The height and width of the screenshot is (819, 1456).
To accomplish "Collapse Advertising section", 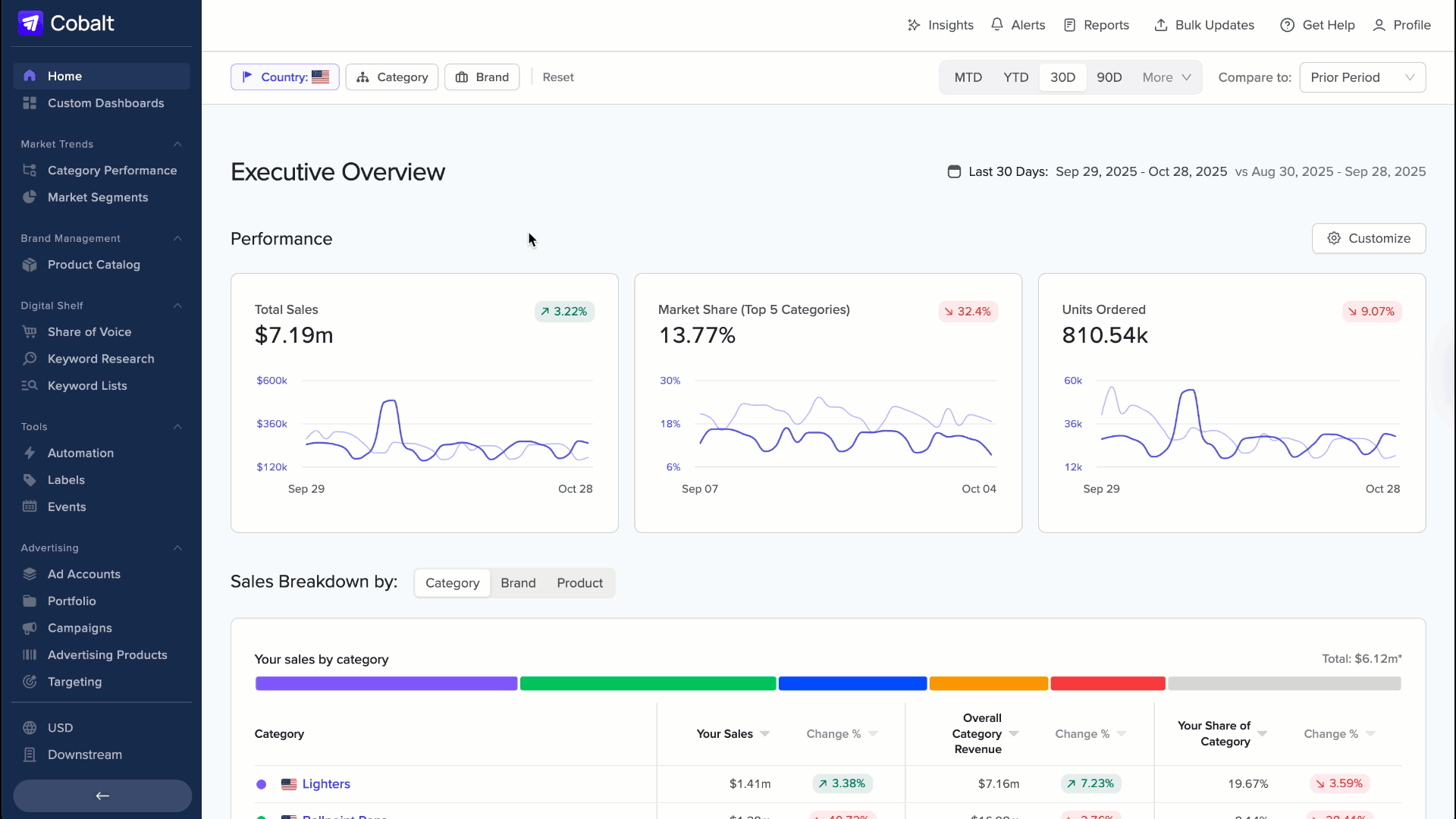I will click(177, 548).
